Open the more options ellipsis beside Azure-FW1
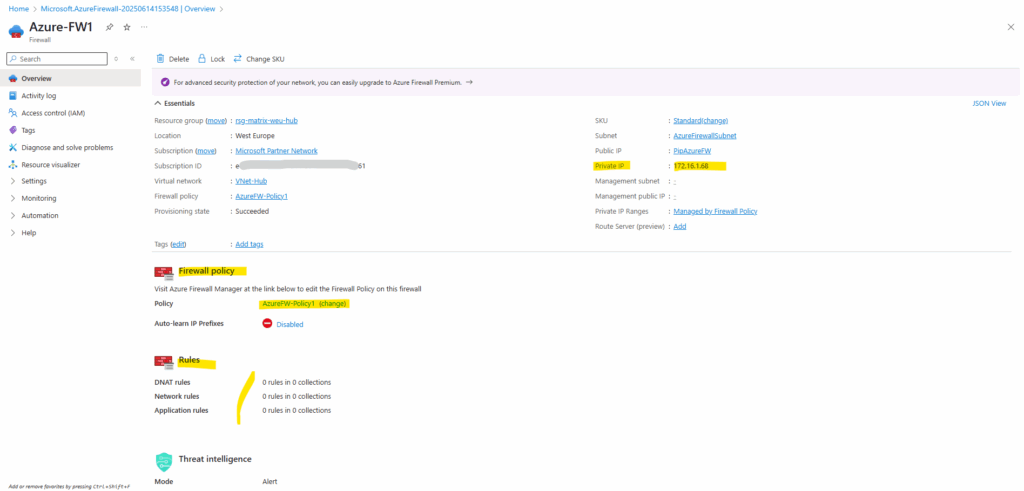Viewport: 1024px width, 491px height. tap(144, 27)
